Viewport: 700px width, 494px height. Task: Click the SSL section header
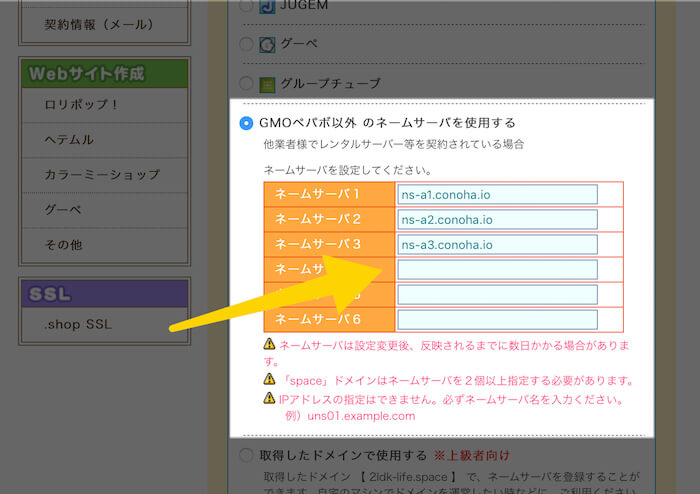(104, 294)
